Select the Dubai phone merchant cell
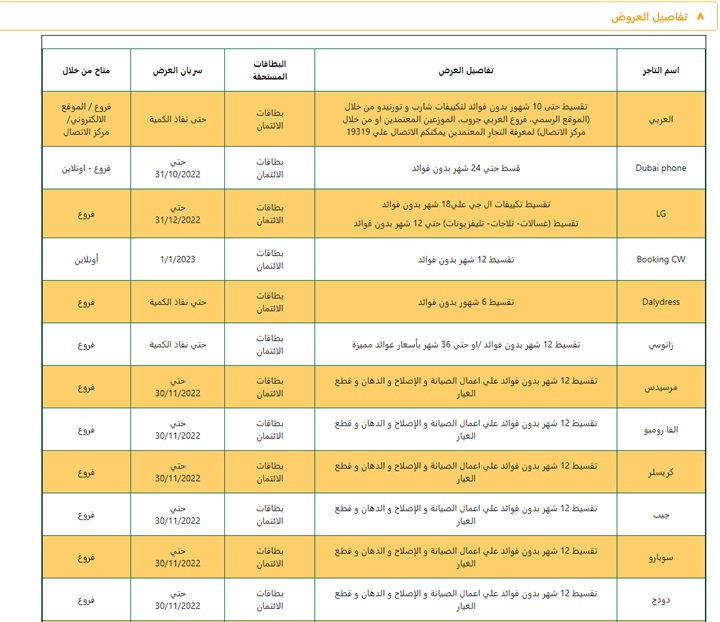 [661, 168]
